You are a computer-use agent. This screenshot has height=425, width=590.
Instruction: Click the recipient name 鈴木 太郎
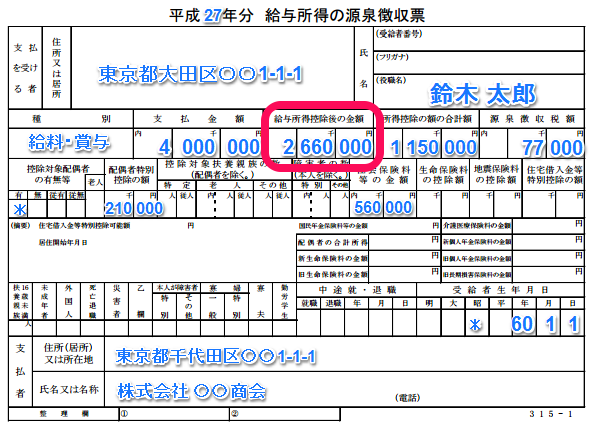(482, 94)
